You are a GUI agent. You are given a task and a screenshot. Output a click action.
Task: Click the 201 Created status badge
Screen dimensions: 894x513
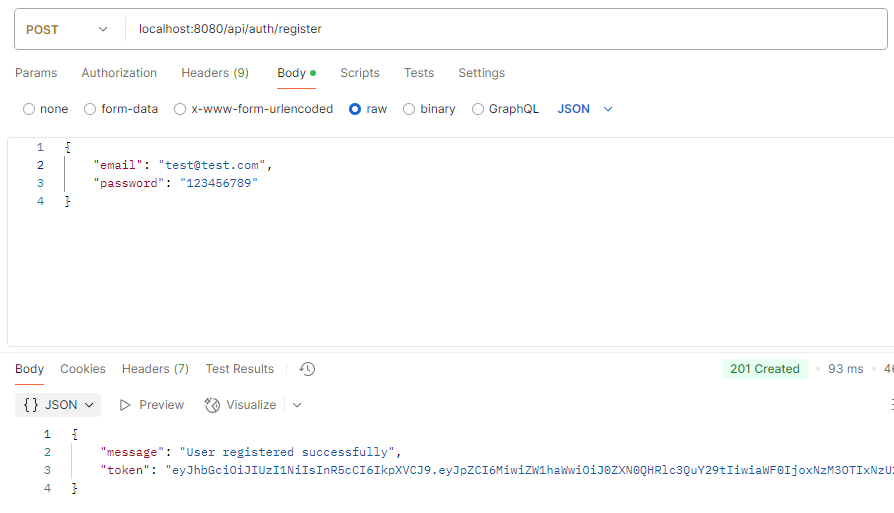click(x=765, y=369)
